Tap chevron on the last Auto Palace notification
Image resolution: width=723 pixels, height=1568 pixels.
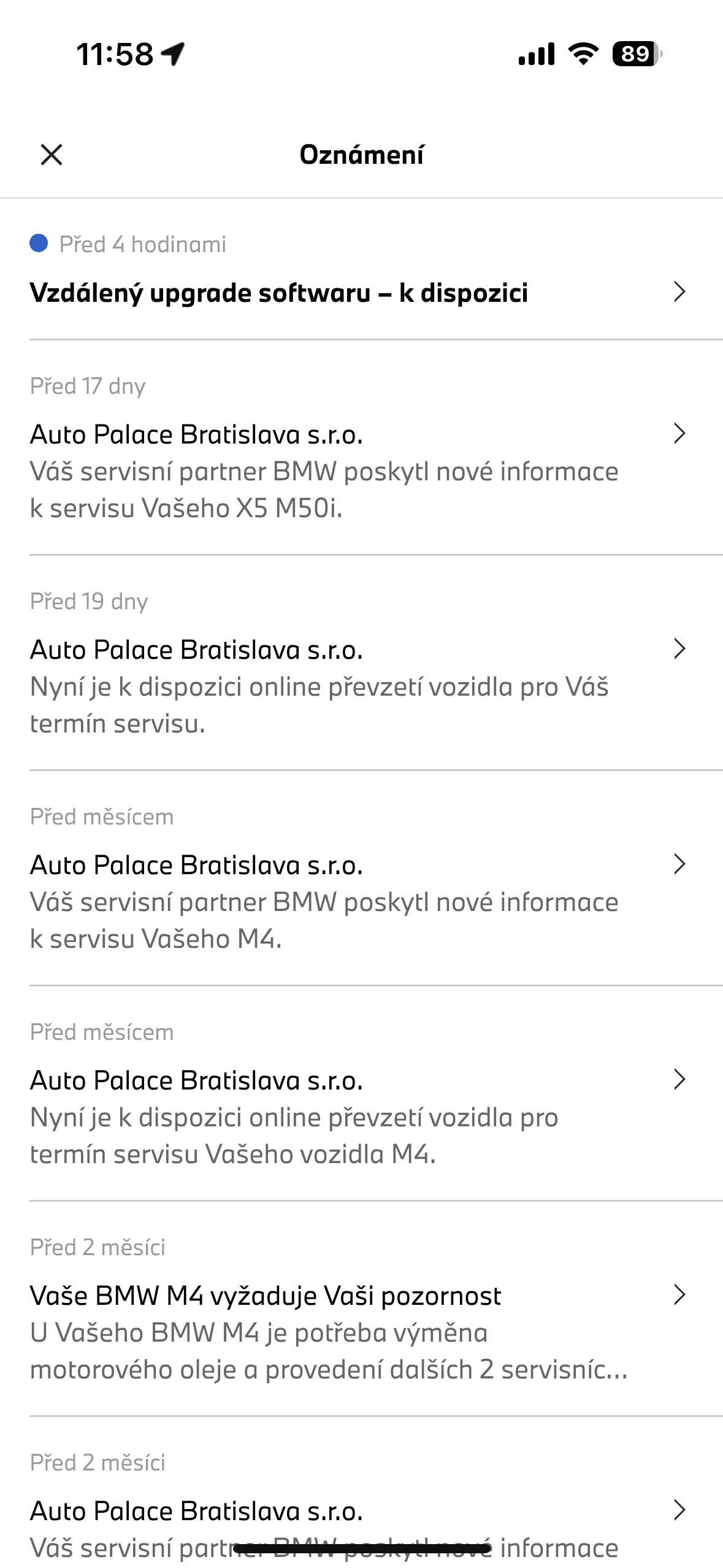pyautogui.click(x=679, y=1510)
